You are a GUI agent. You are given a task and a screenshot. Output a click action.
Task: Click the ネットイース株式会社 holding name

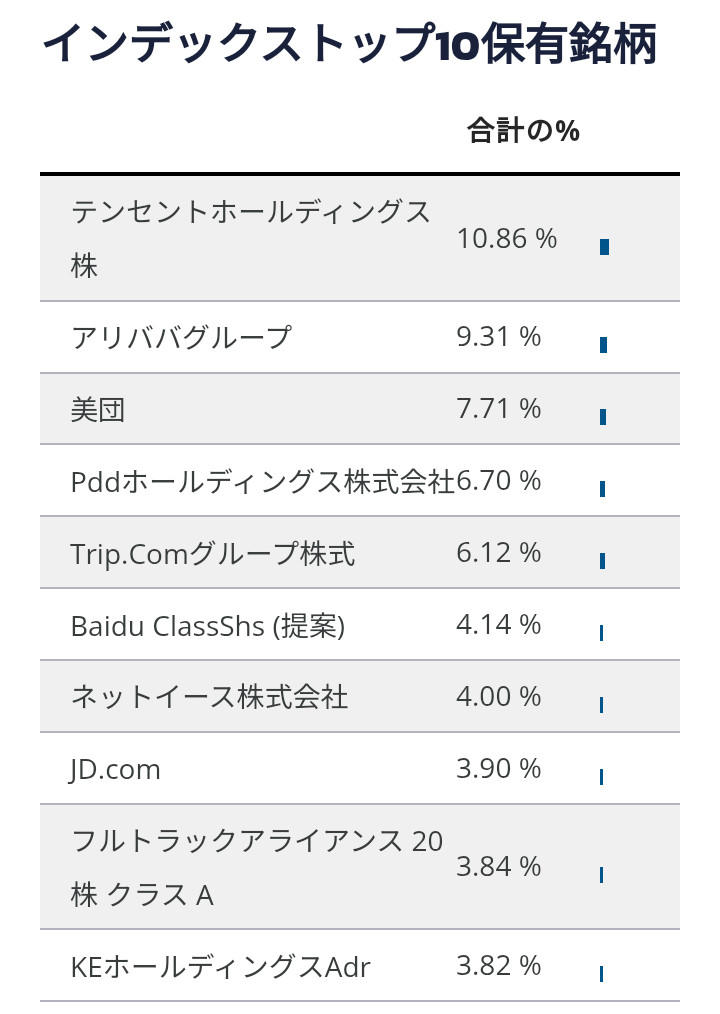pyautogui.click(x=210, y=697)
